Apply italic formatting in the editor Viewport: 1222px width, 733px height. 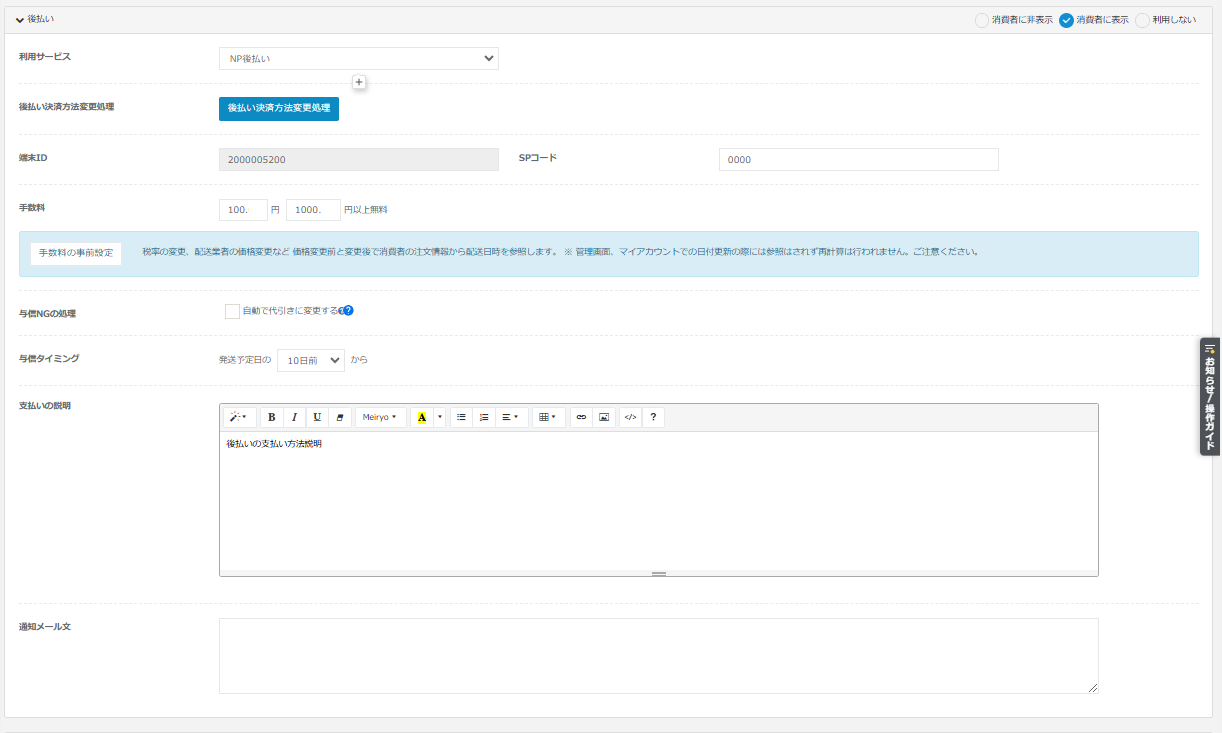(x=294, y=417)
